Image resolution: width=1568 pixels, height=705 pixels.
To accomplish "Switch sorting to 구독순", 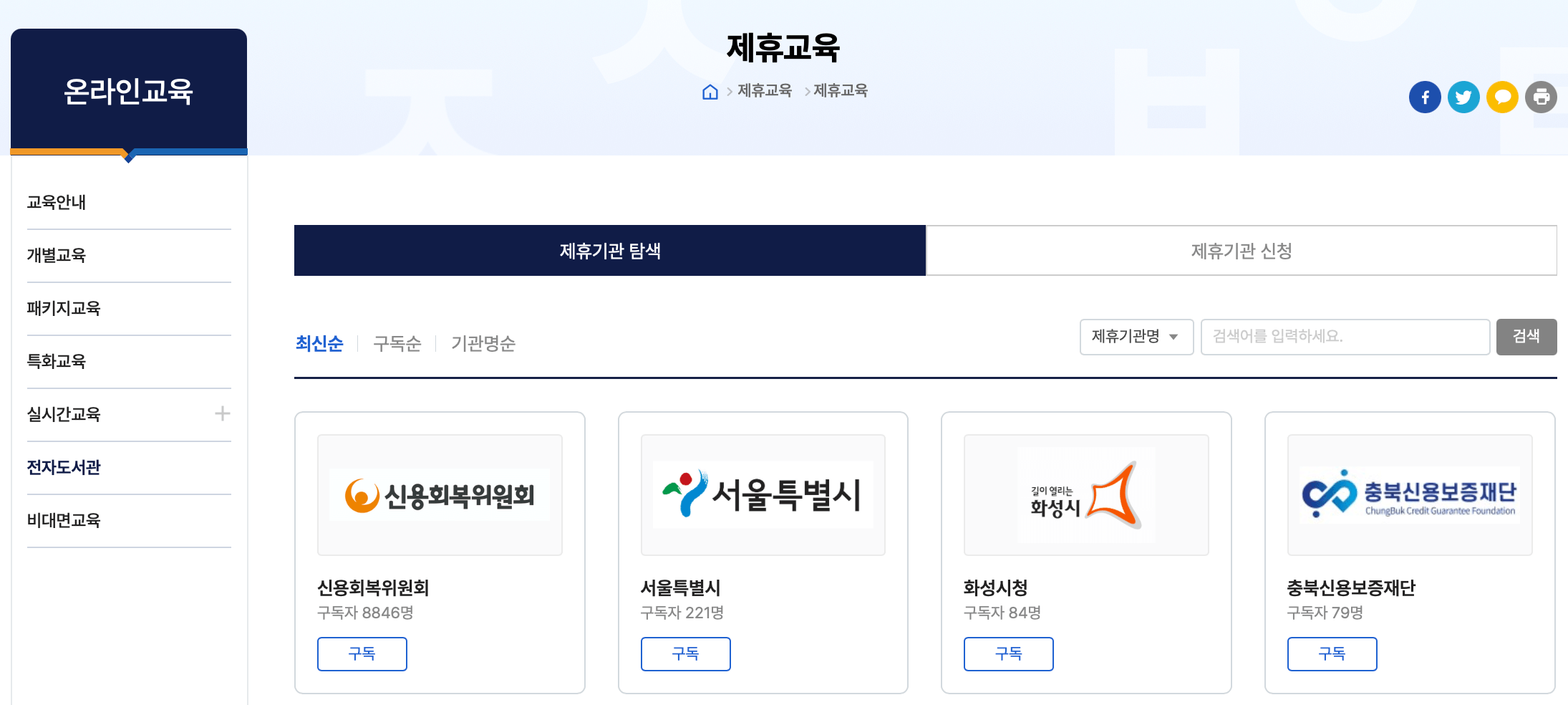I will click(397, 344).
